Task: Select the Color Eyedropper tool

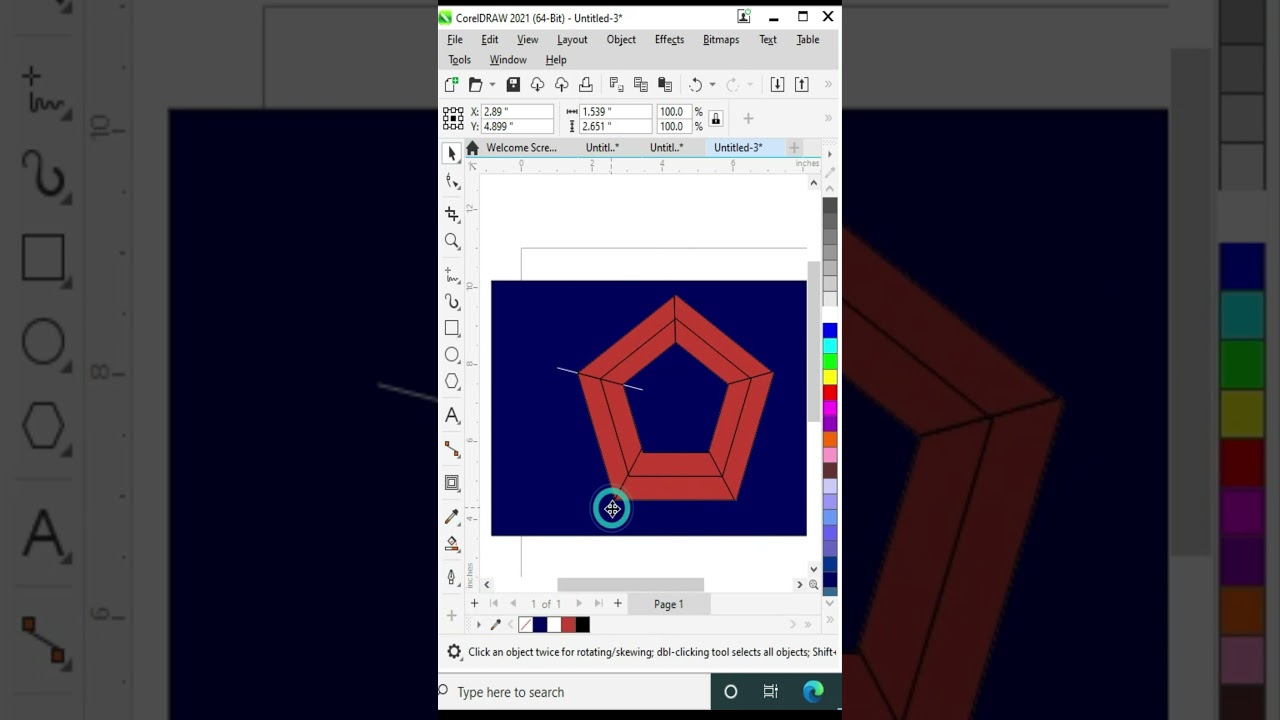Action: click(x=452, y=517)
